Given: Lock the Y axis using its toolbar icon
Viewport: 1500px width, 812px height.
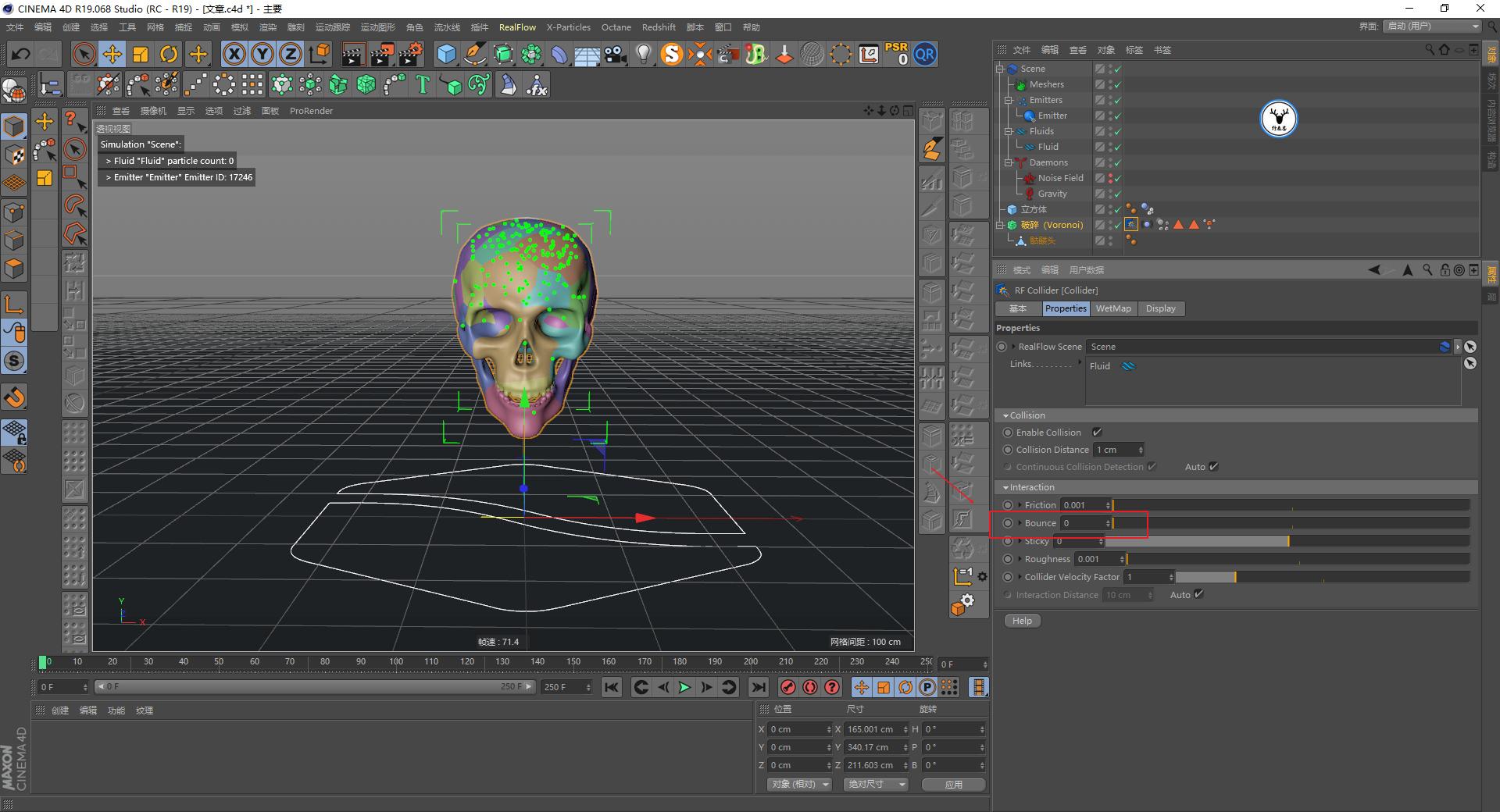Looking at the screenshot, I should [262, 54].
